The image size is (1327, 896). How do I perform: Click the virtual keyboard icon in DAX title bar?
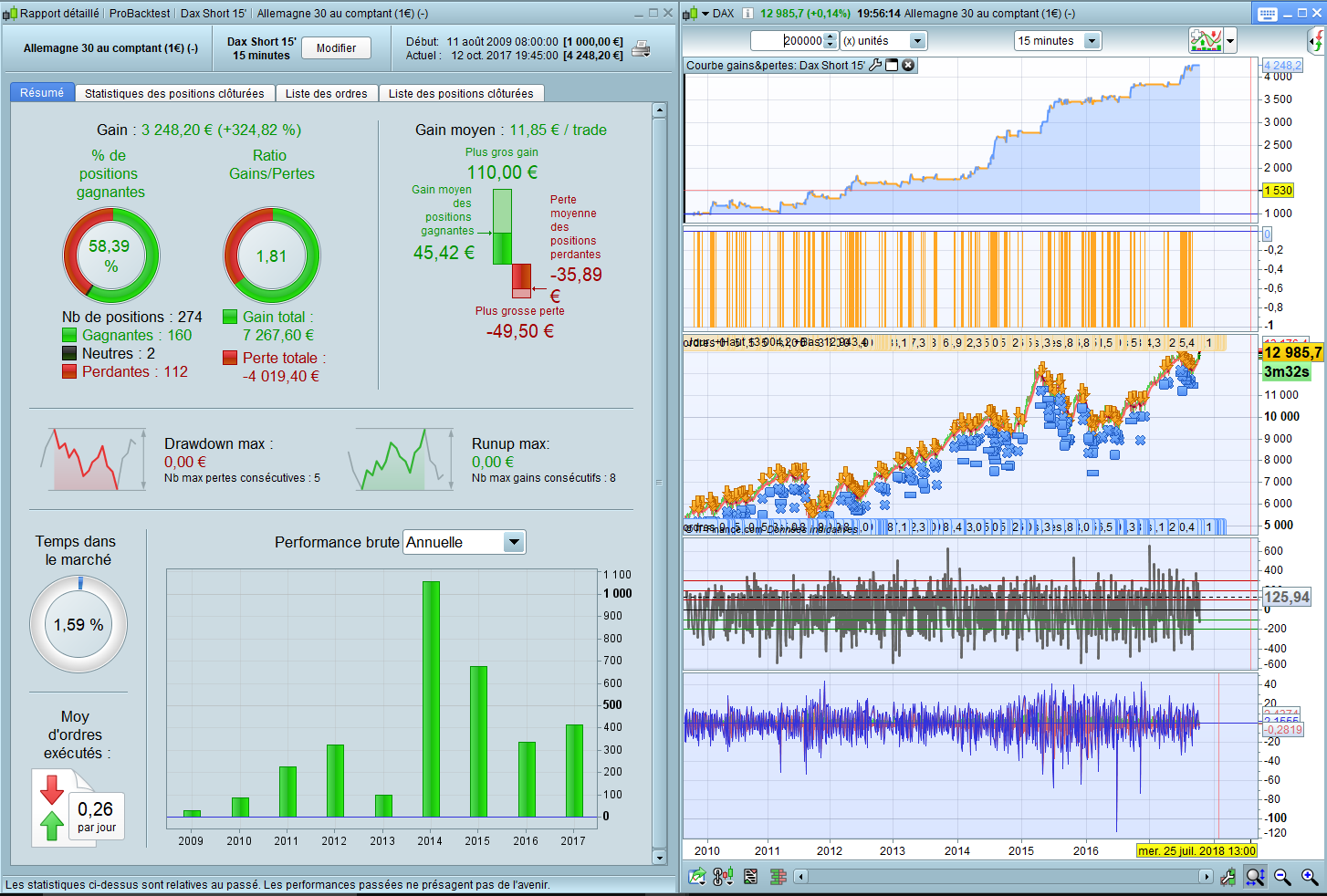click(x=1267, y=14)
